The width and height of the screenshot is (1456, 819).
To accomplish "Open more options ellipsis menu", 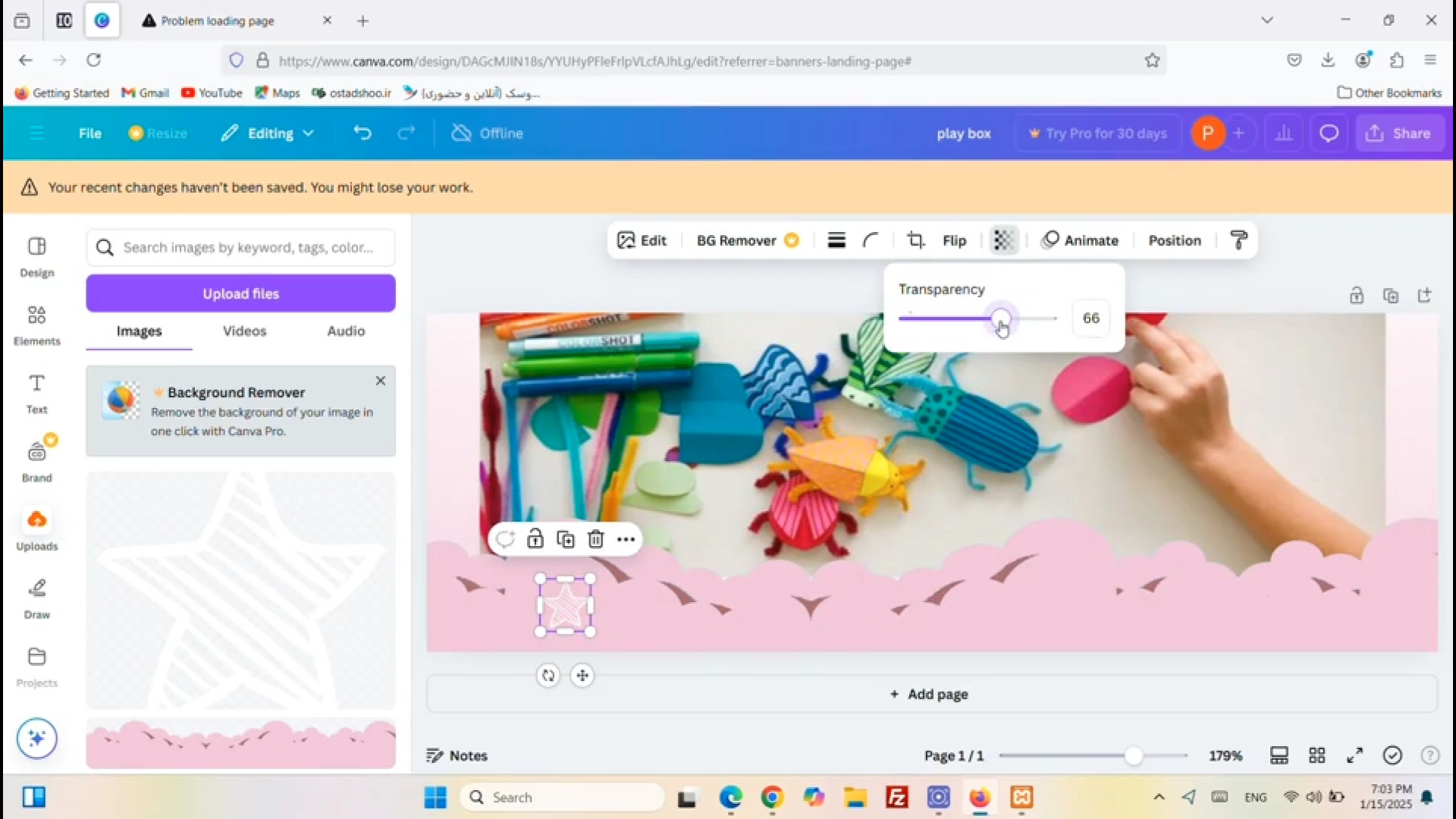I will [626, 539].
